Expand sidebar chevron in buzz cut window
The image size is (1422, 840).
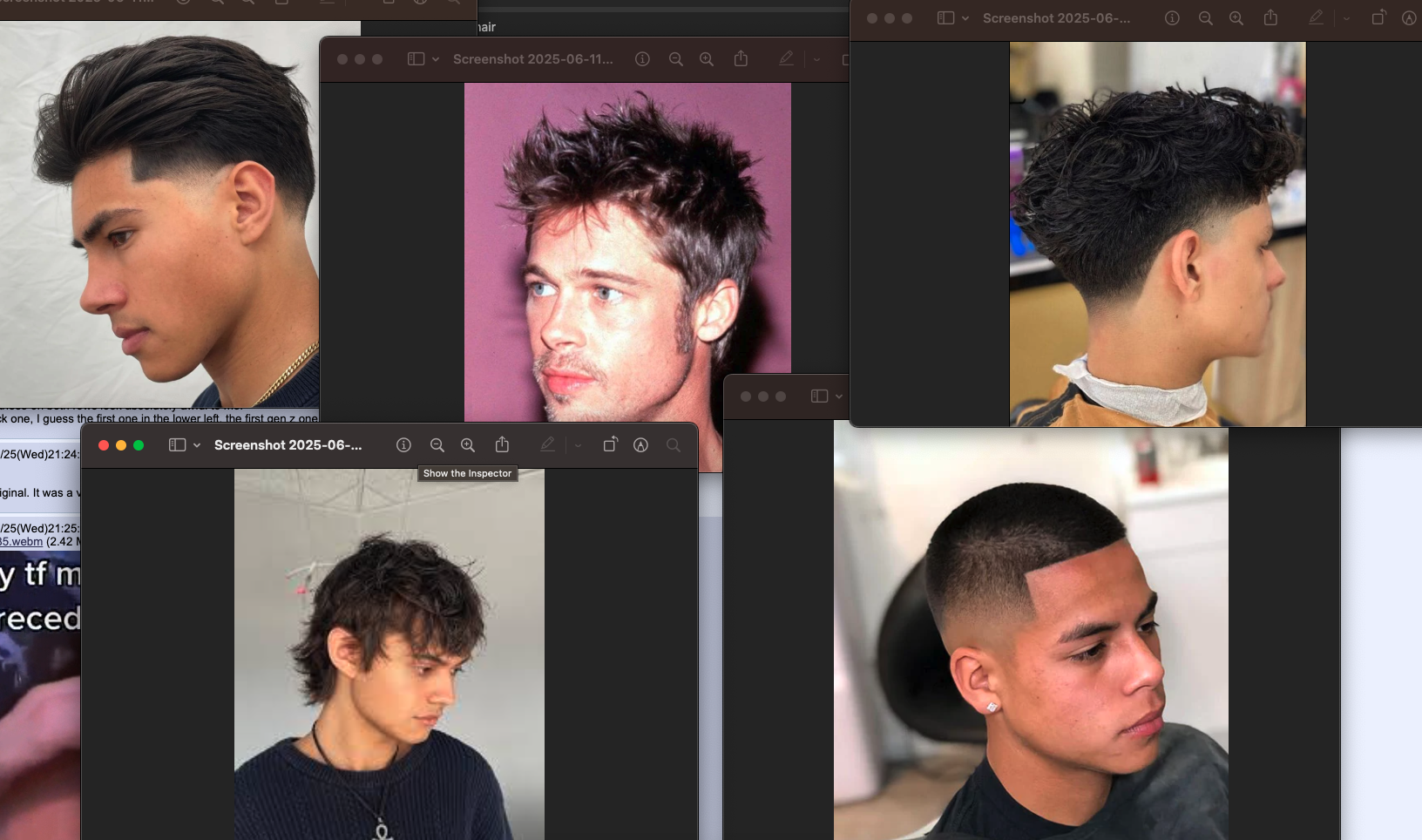pyautogui.click(x=839, y=396)
